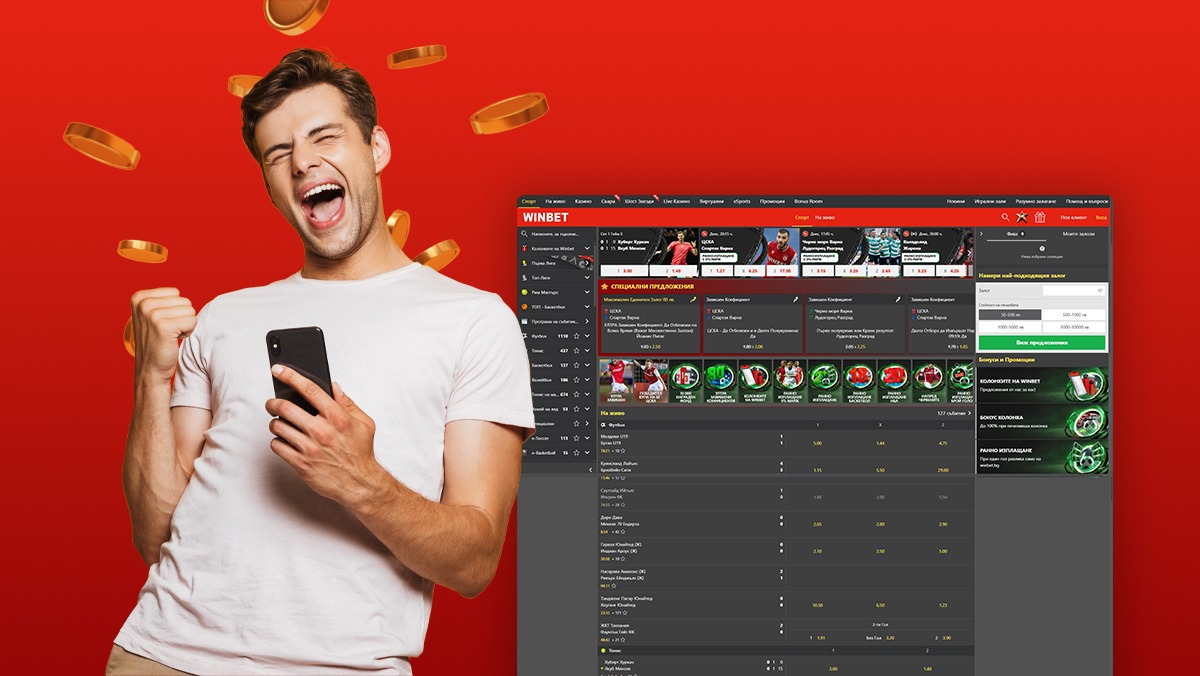Open the Ранно изплащане баскетбол tile with 18

(858, 382)
